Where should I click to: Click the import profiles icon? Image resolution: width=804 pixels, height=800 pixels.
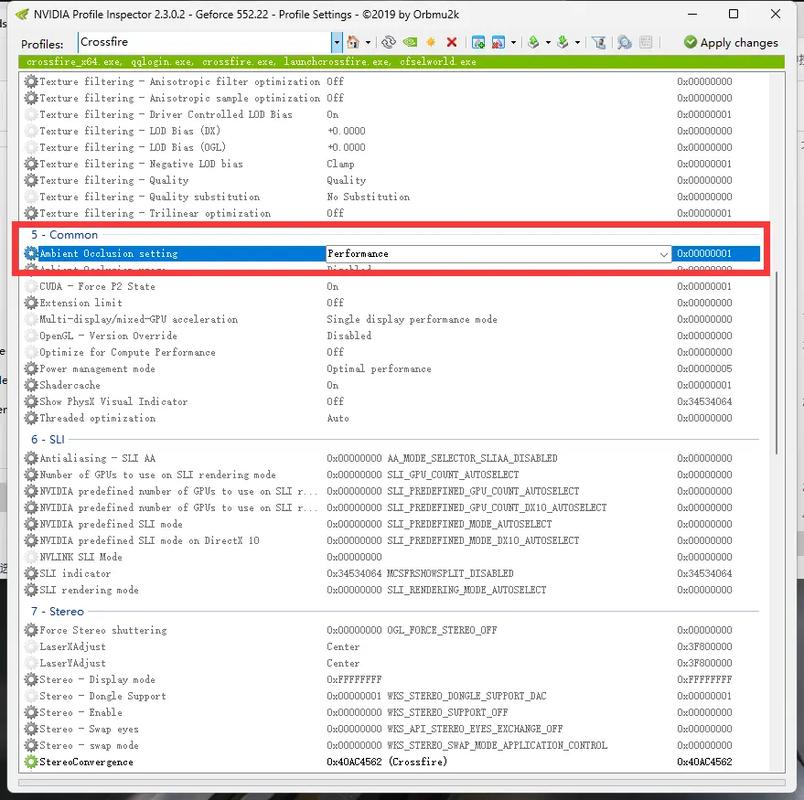(x=564, y=42)
